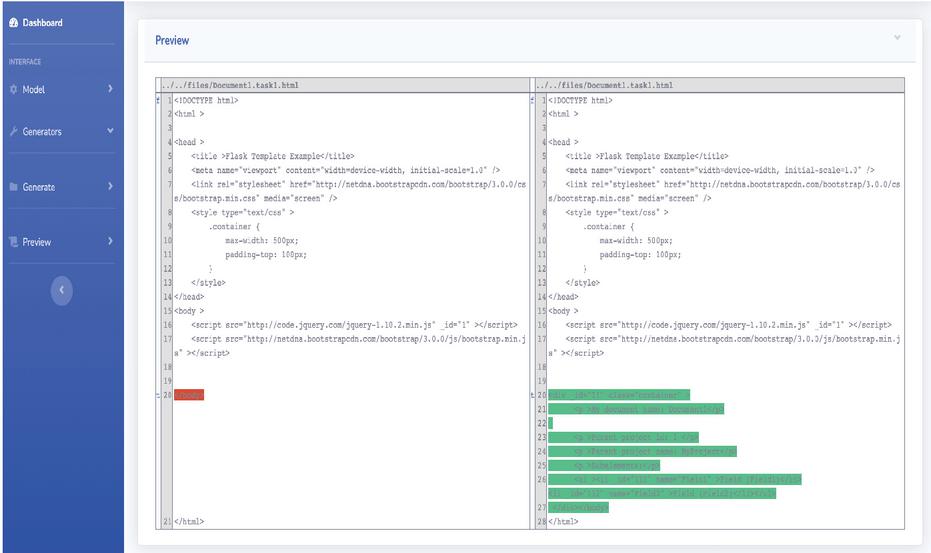The width and height of the screenshot is (931, 553).
Task: Open the Generate sidebar item
Action: click(39, 187)
